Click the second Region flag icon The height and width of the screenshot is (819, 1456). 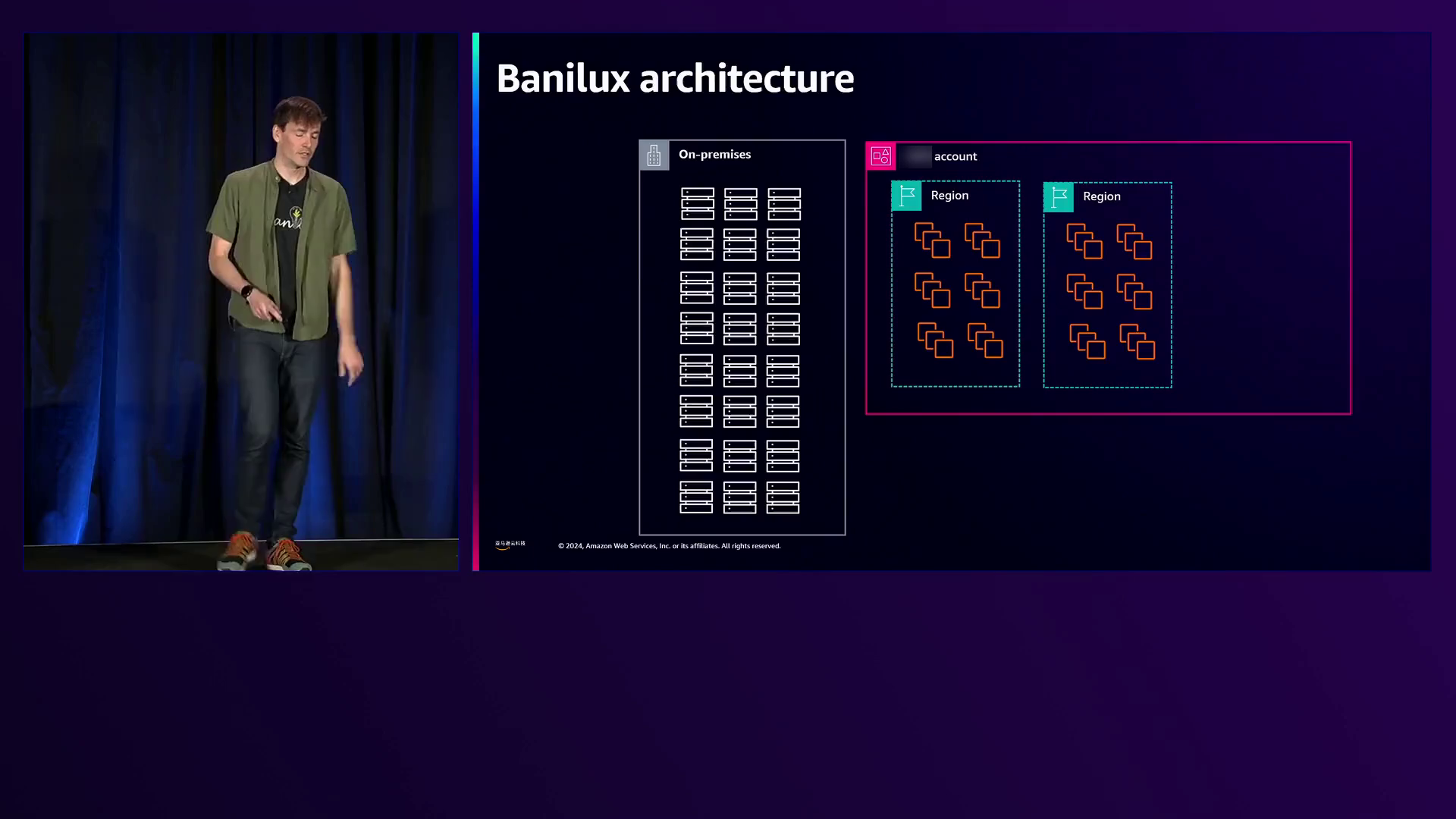1059,197
